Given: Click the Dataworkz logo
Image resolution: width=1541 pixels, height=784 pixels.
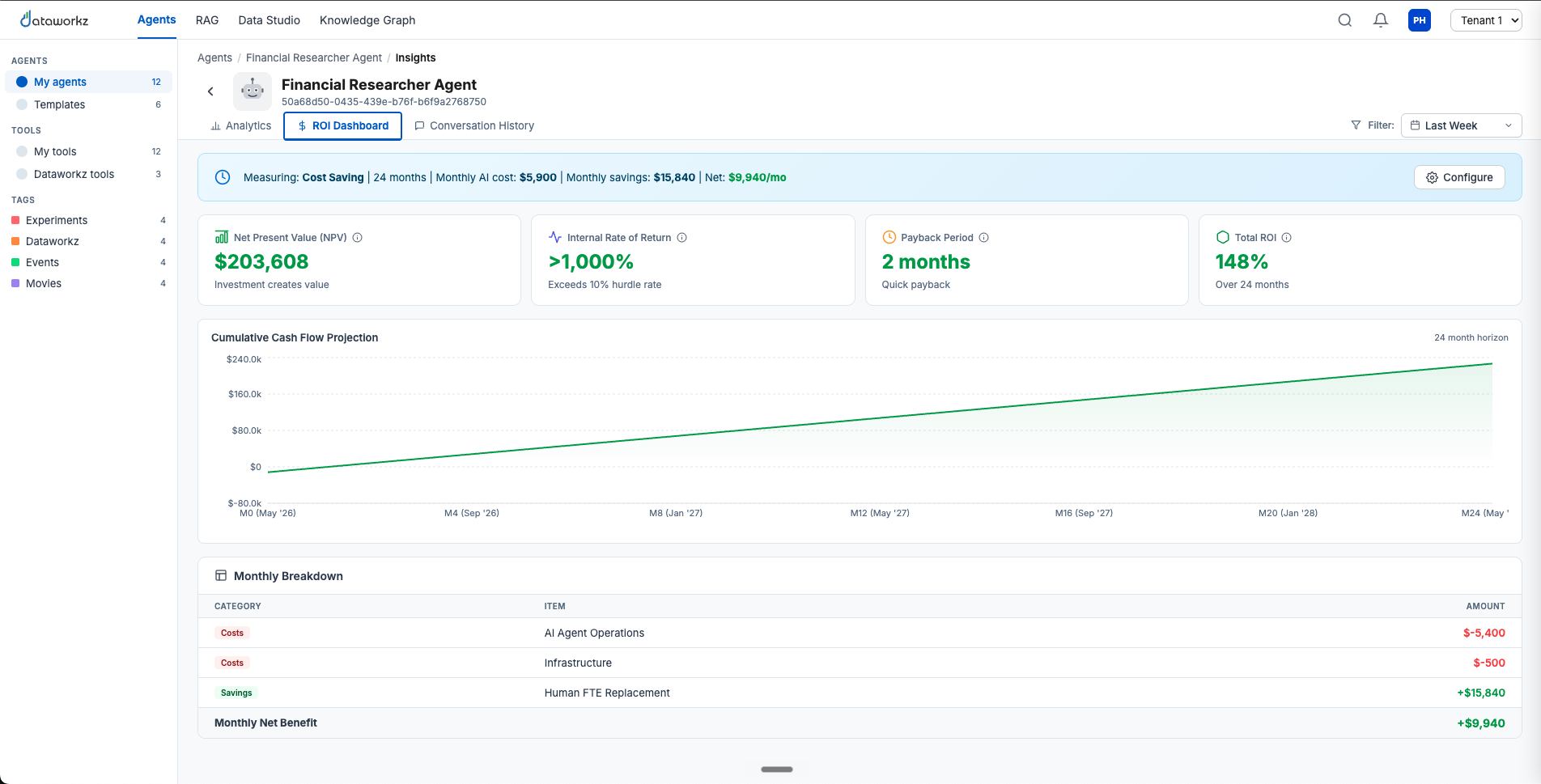Looking at the screenshot, I should pyautogui.click(x=54, y=19).
